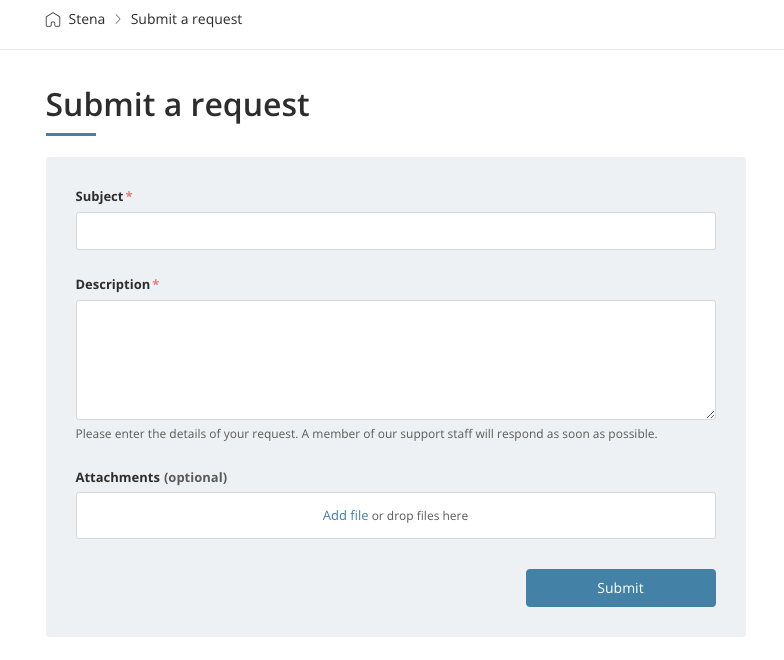The image size is (784, 660).
Task: Open the Add file link
Action: tap(345, 516)
